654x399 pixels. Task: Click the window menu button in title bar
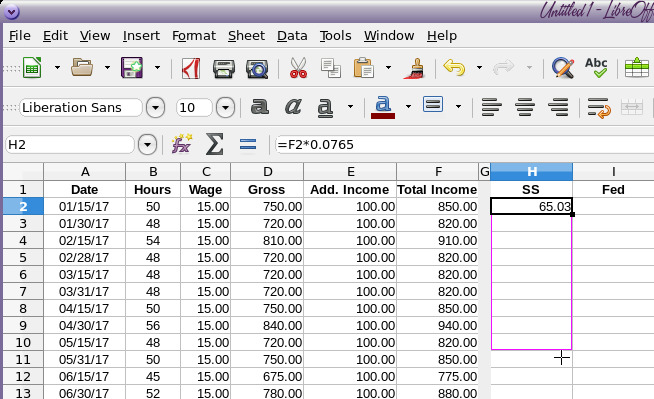coord(11,12)
